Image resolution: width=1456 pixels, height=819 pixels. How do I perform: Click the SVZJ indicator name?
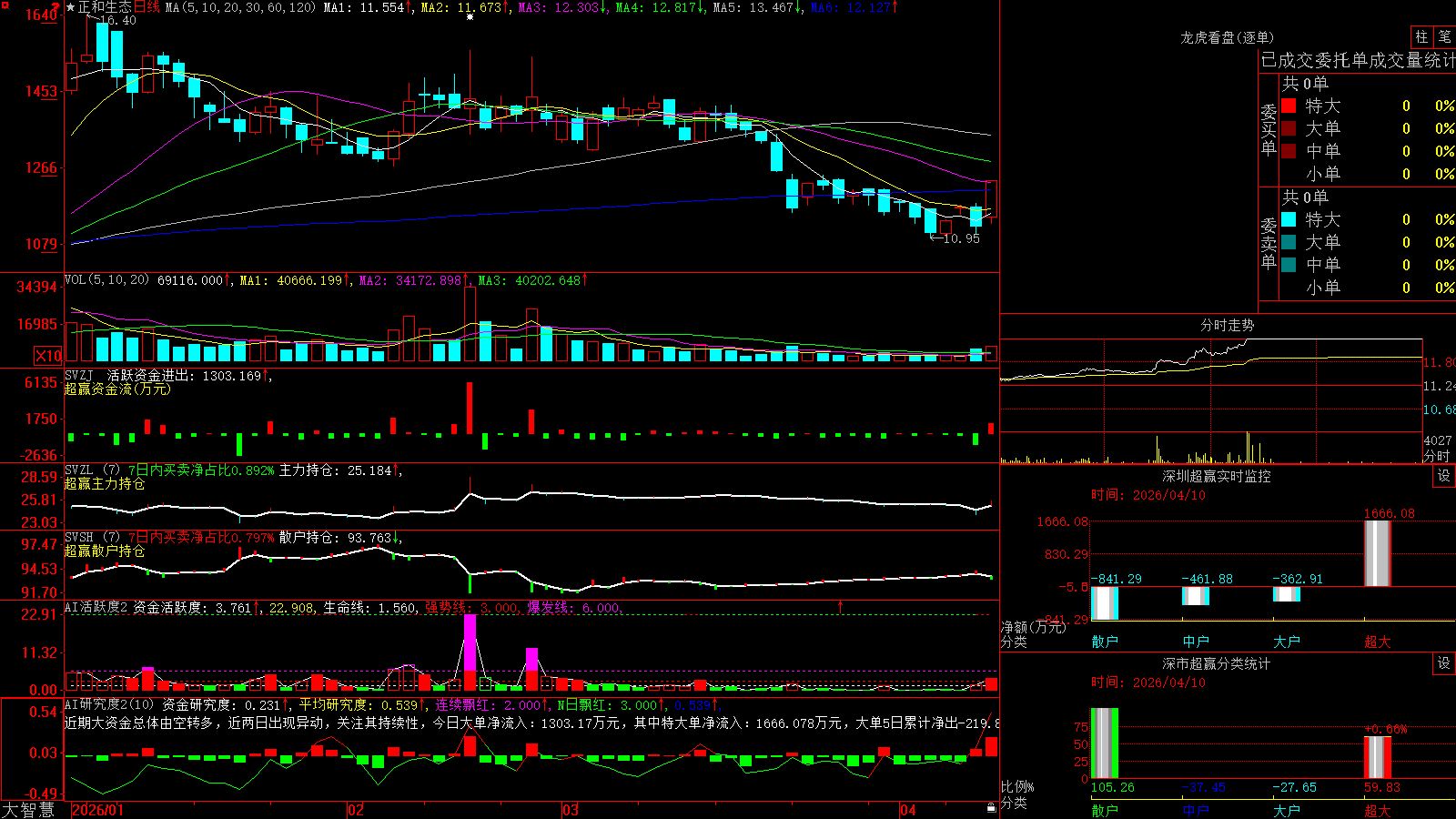[x=79, y=375]
